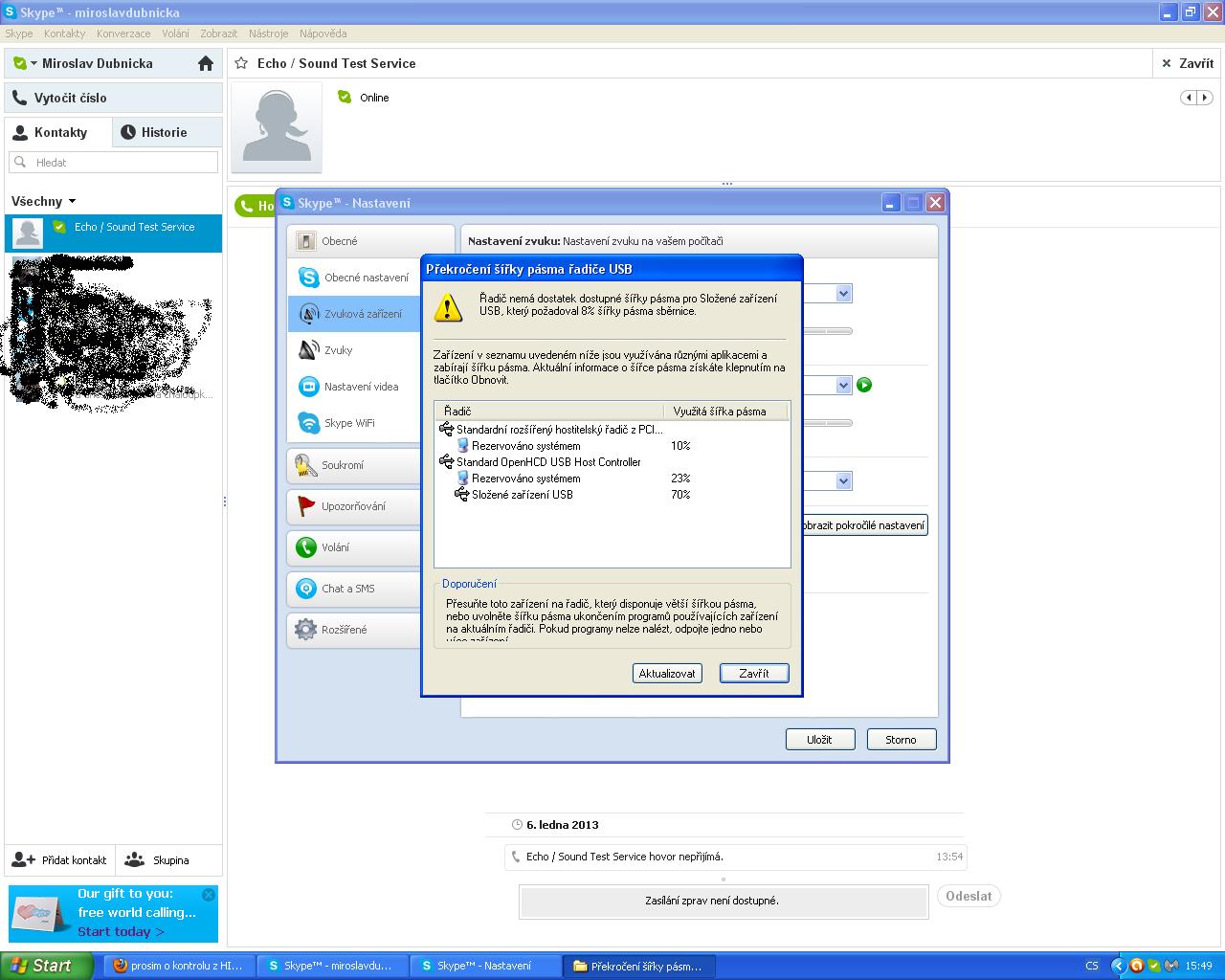Click the Echo contact avatar picture
The image size is (1225, 980).
coord(277,126)
